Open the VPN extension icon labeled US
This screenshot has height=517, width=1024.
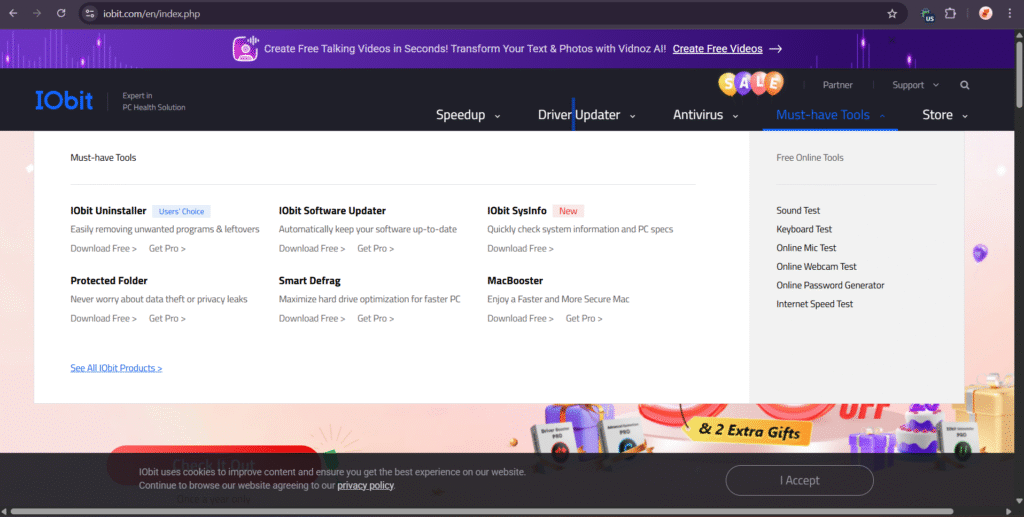pyautogui.click(x=927, y=14)
